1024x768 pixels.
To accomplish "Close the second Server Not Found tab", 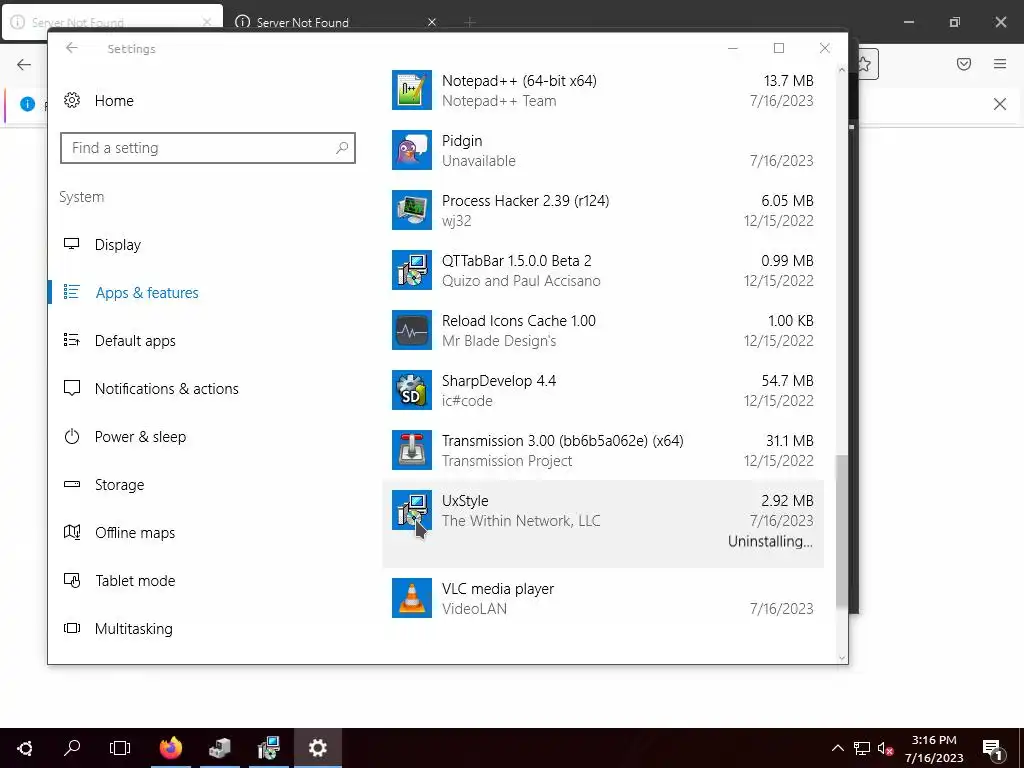I will pos(432,22).
